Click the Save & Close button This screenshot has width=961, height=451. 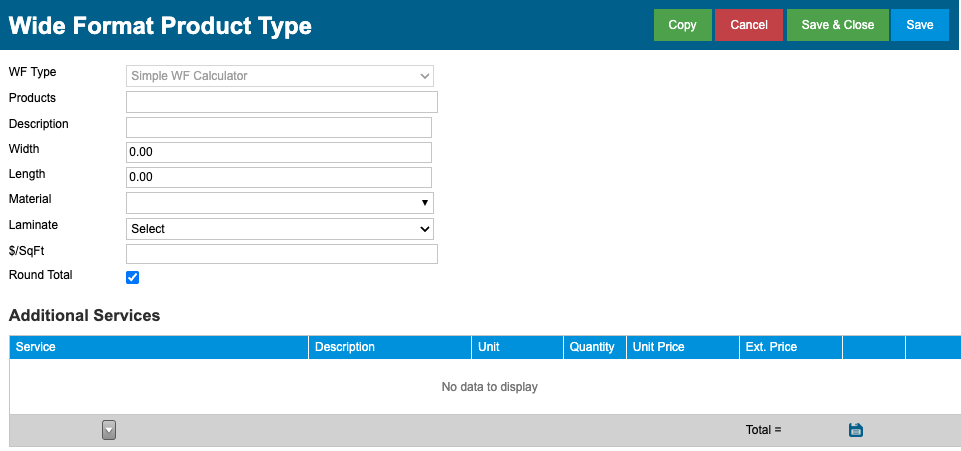click(x=838, y=25)
